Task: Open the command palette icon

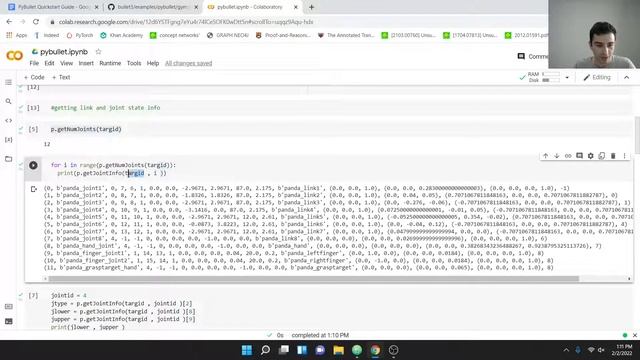Action: point(9,307)
